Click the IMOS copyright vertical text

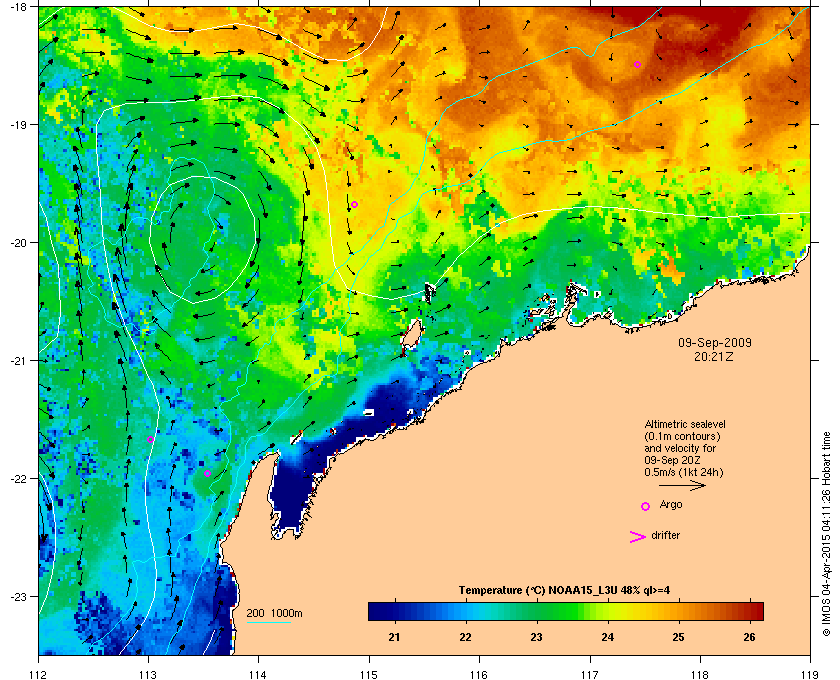pyautogui.click(x=826, y=535)
